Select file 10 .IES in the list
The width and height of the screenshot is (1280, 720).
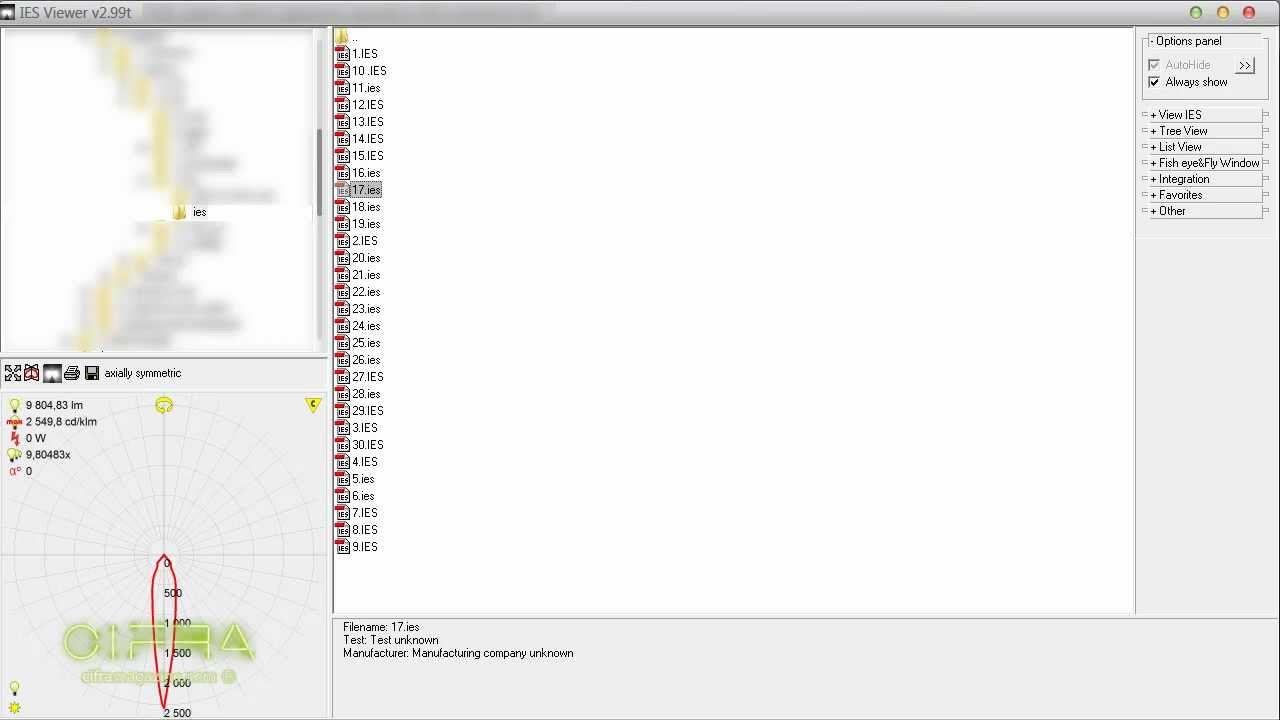pos(361,71)
